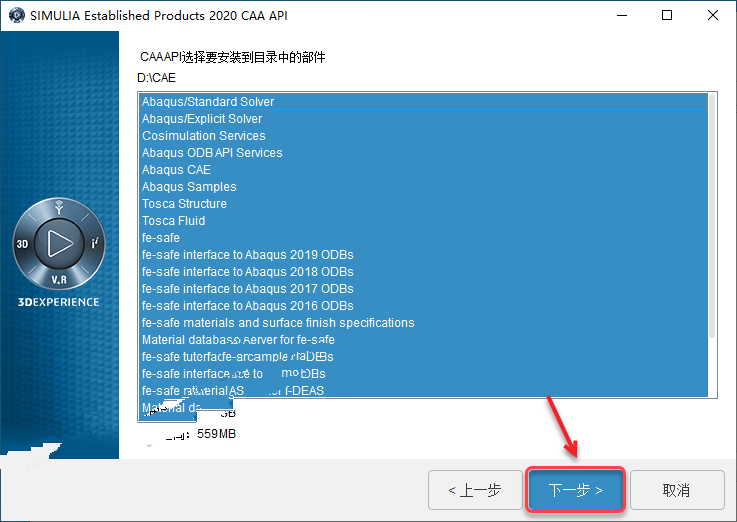The image size is (737, 522).
Task: Select Abaqus/Explicit Solver component
Action: (x=423, y=119)
